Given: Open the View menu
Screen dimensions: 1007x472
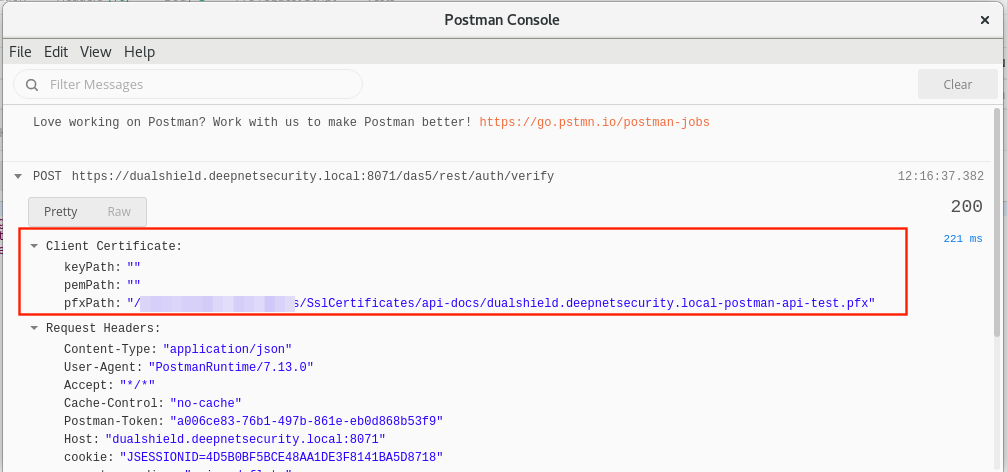Looking at the screenshot, I should pyautogui.click(x=95, y=52).
